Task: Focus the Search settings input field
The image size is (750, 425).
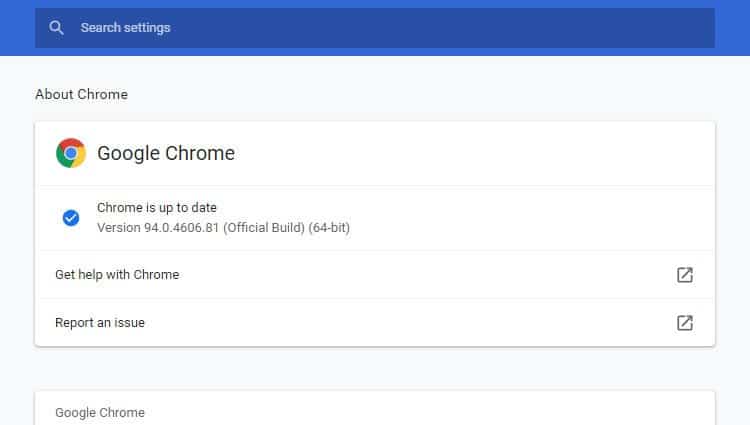Action: coord(375,28)
